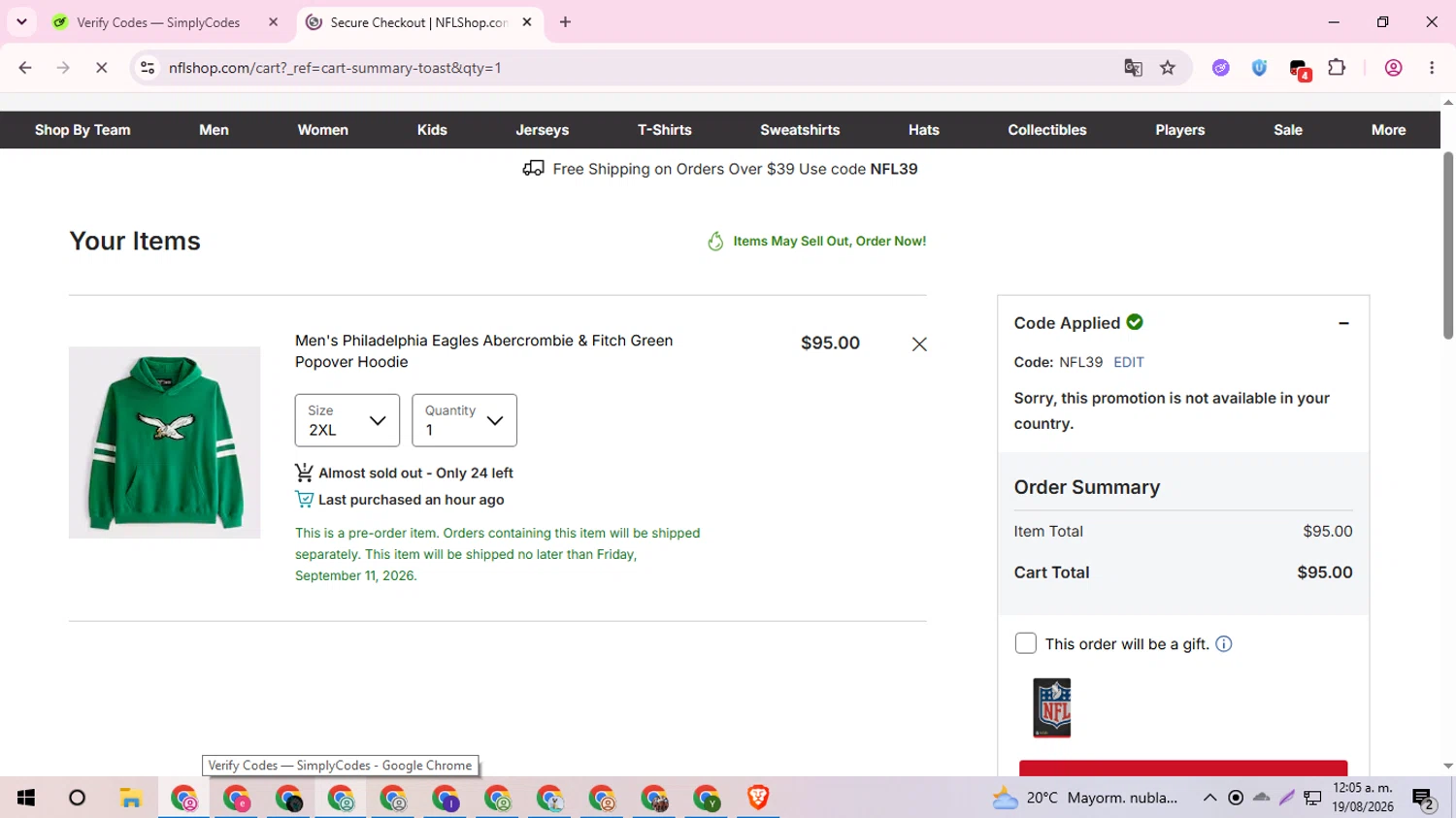The image size is (1456, 818).
Task: Select the NFL gift card thumbnail
Action: click(1052, 708)
